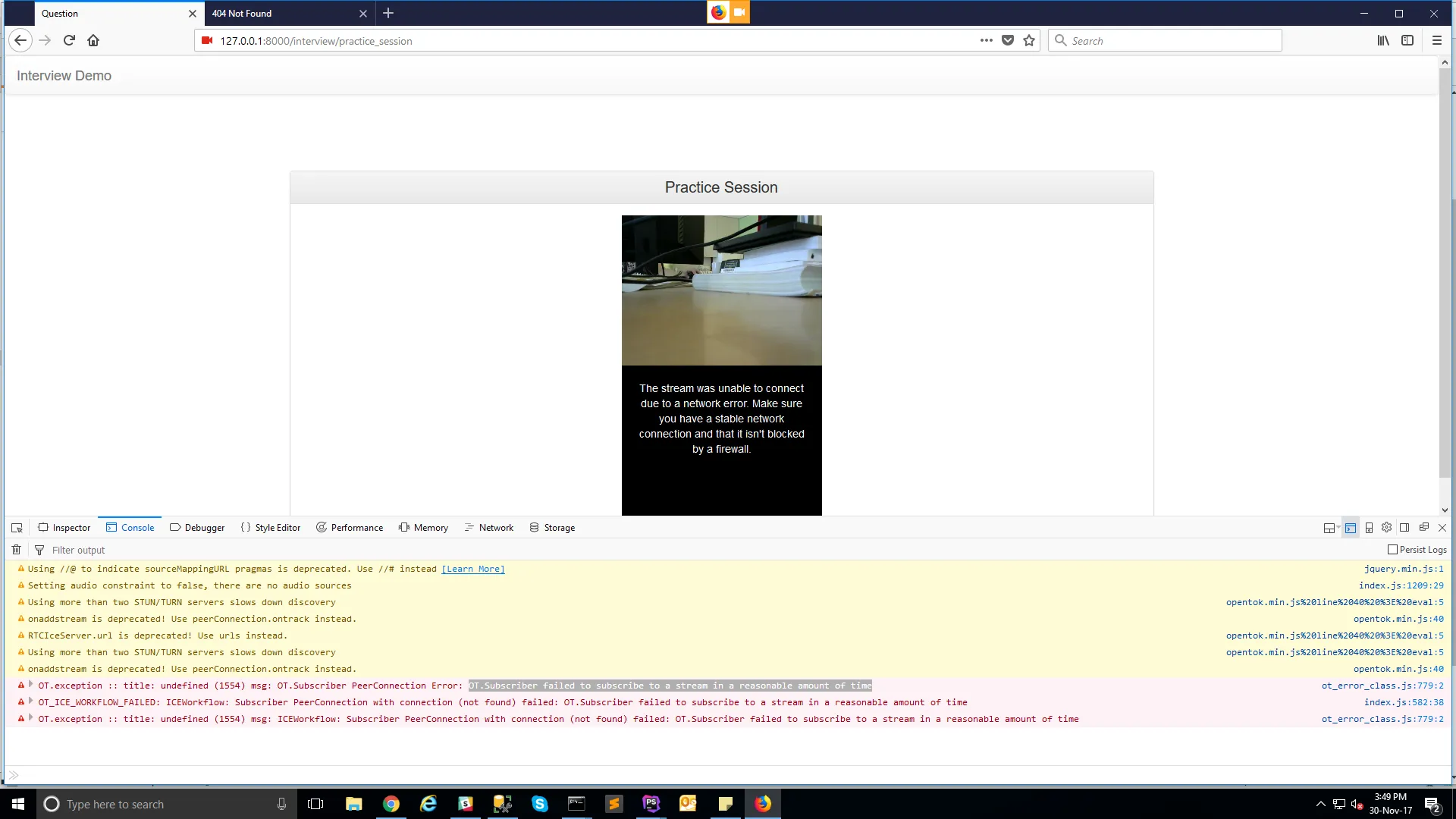Enable the Persist Logs checkbox
The height and width of the screenshot is (819, 1456).
tap(1392, 550)
